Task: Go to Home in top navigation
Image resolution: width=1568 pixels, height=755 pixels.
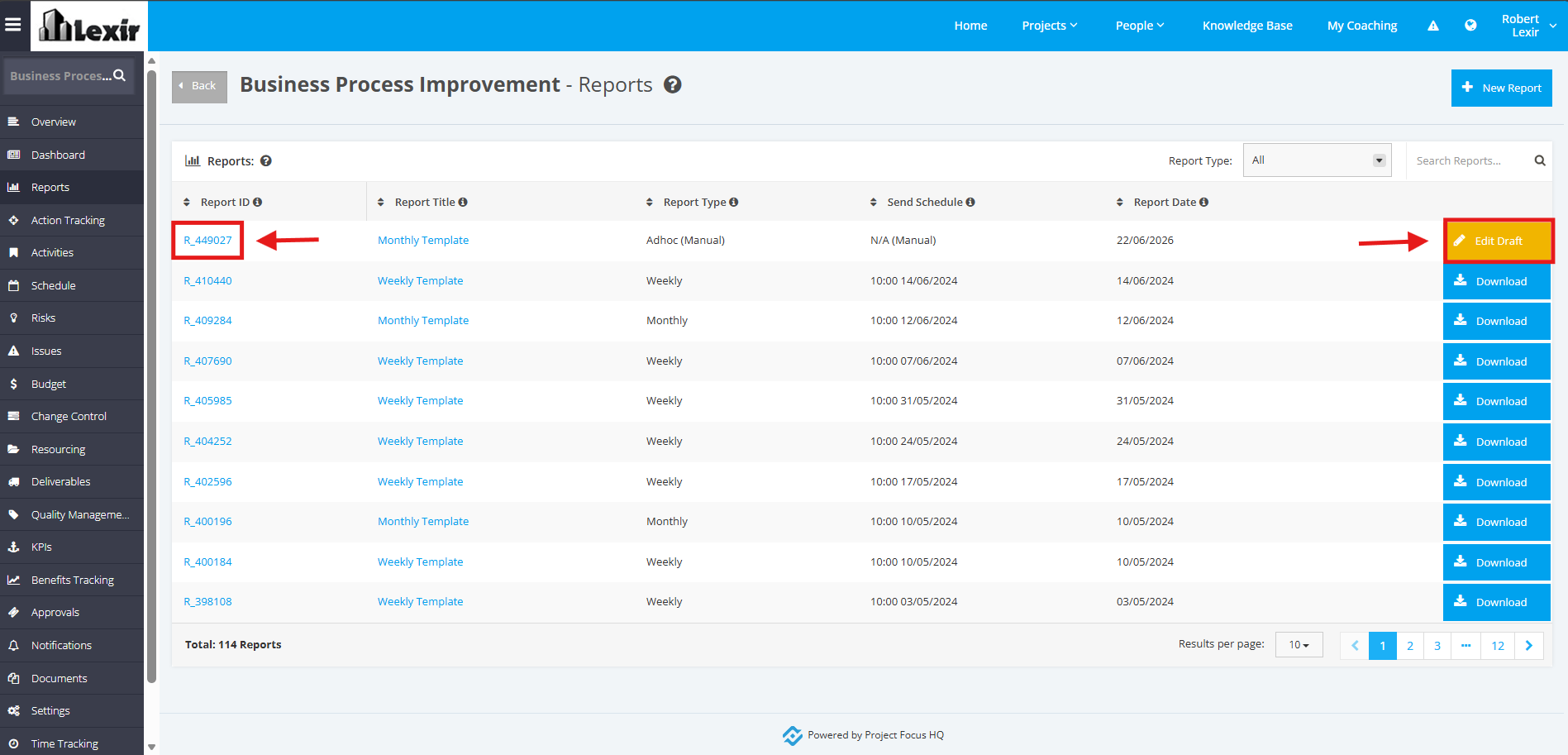Action: coord(970,26)
